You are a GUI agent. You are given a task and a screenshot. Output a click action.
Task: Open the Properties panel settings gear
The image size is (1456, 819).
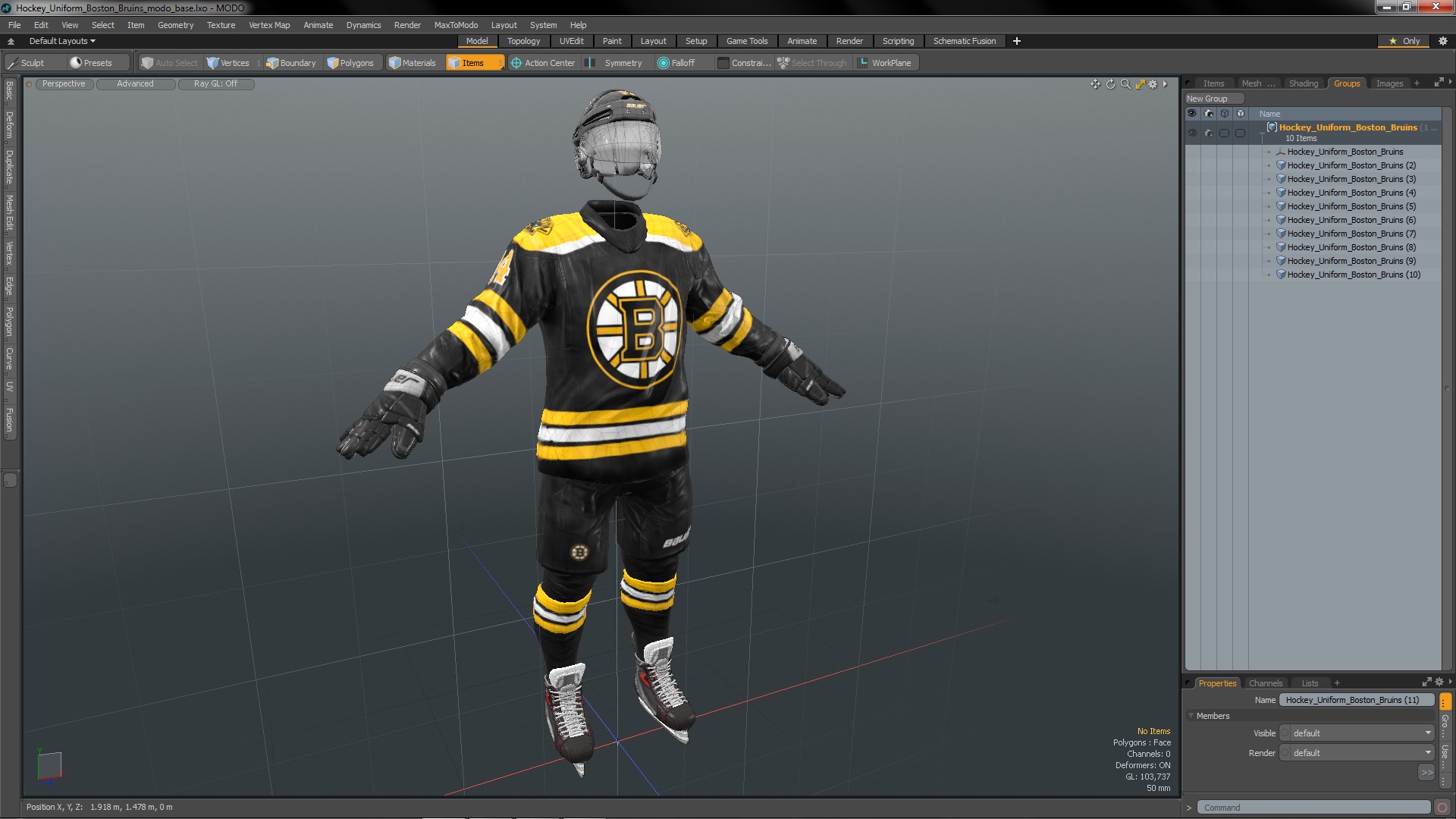(x=1439, y=682)
